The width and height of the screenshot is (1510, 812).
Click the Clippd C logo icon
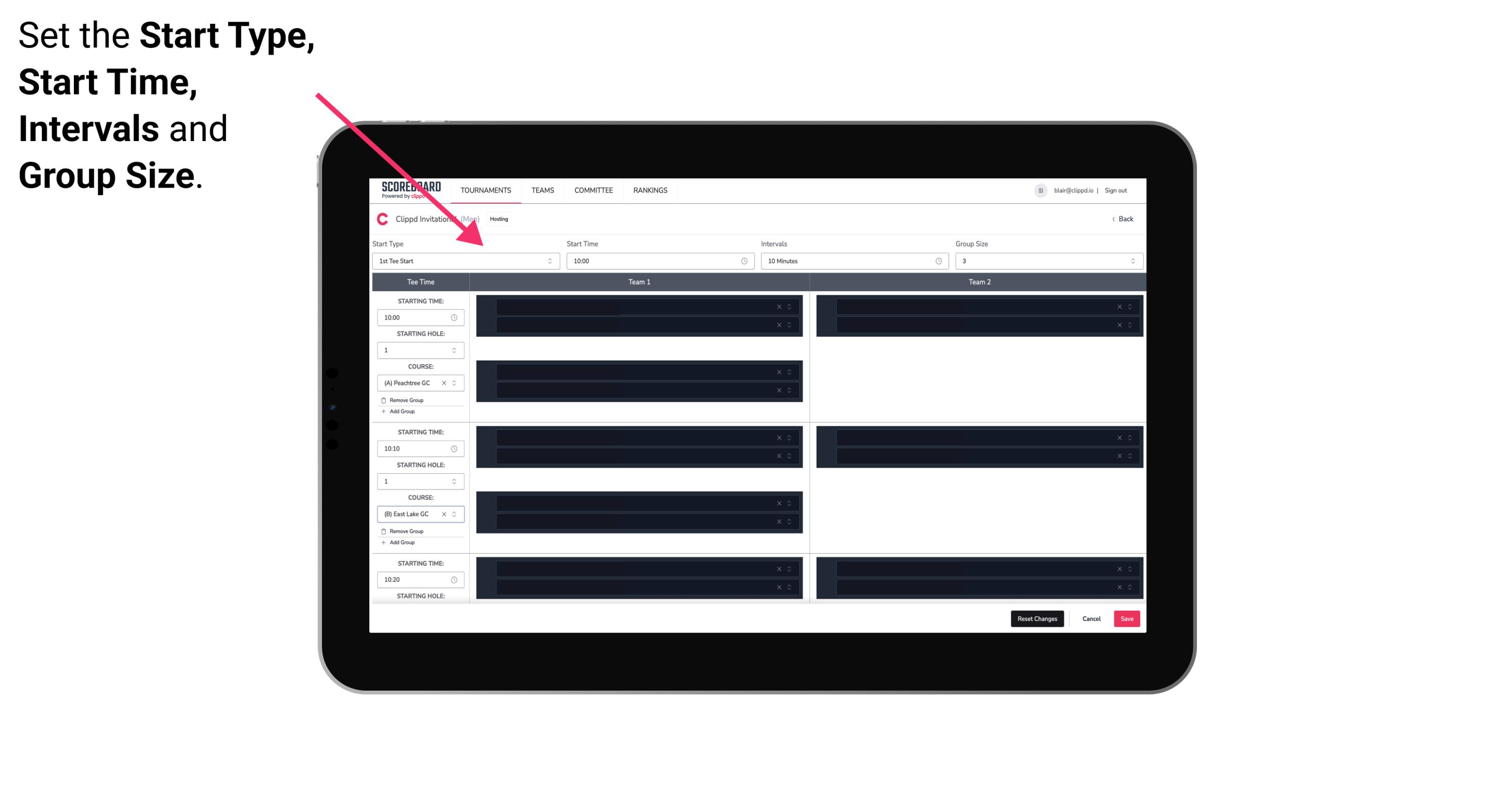[381, 220]
